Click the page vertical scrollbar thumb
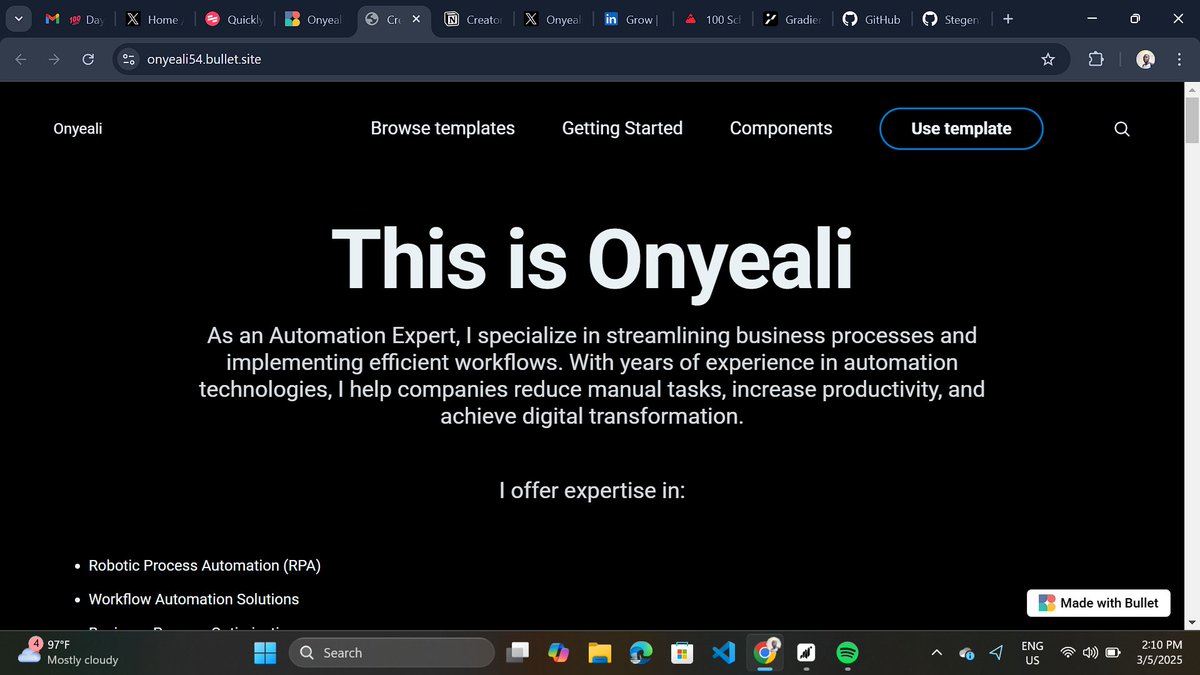 pyautogui.click(x=1191, y=121)
